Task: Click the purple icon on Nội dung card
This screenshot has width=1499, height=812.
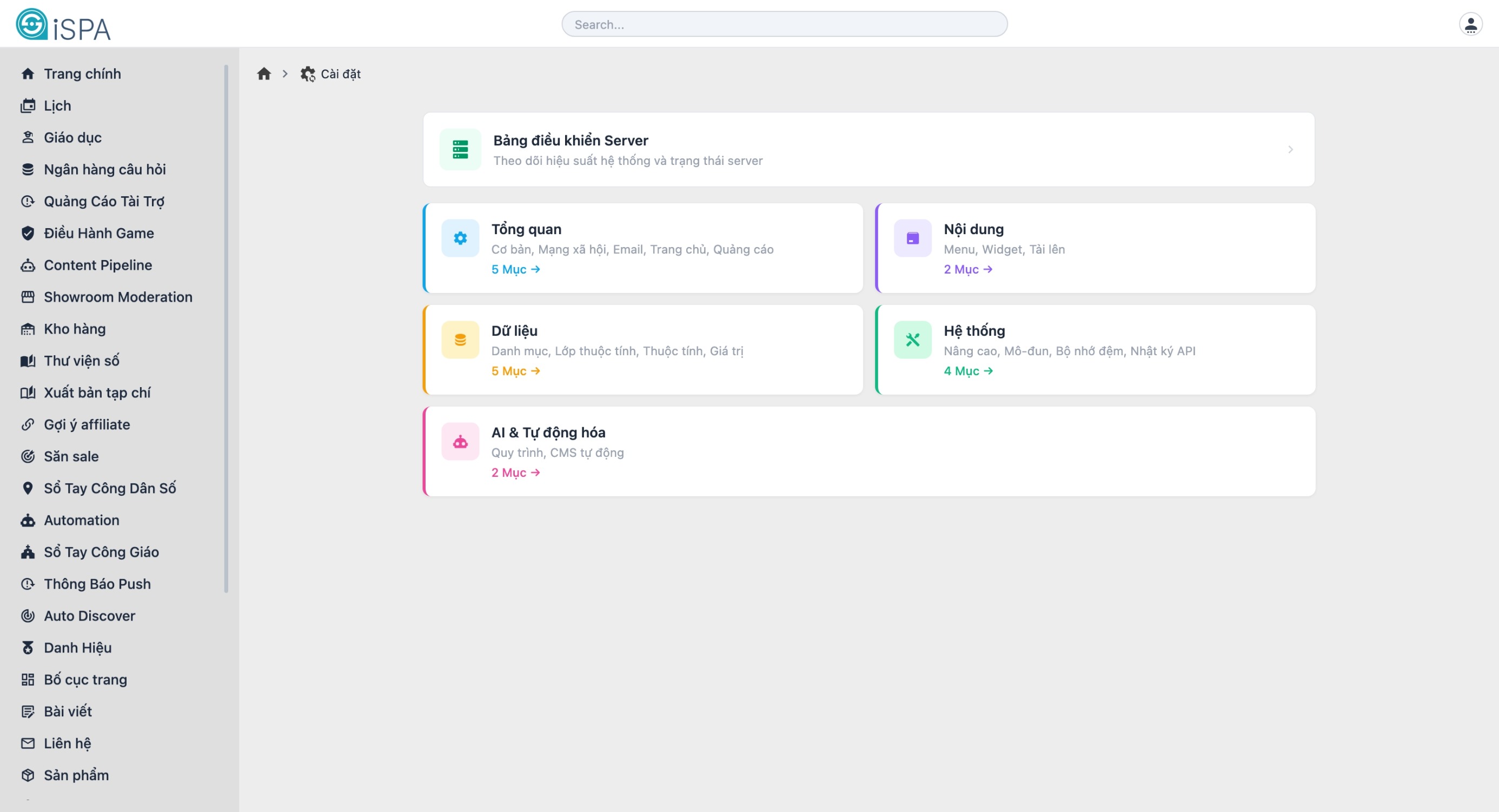Action: 912,238
